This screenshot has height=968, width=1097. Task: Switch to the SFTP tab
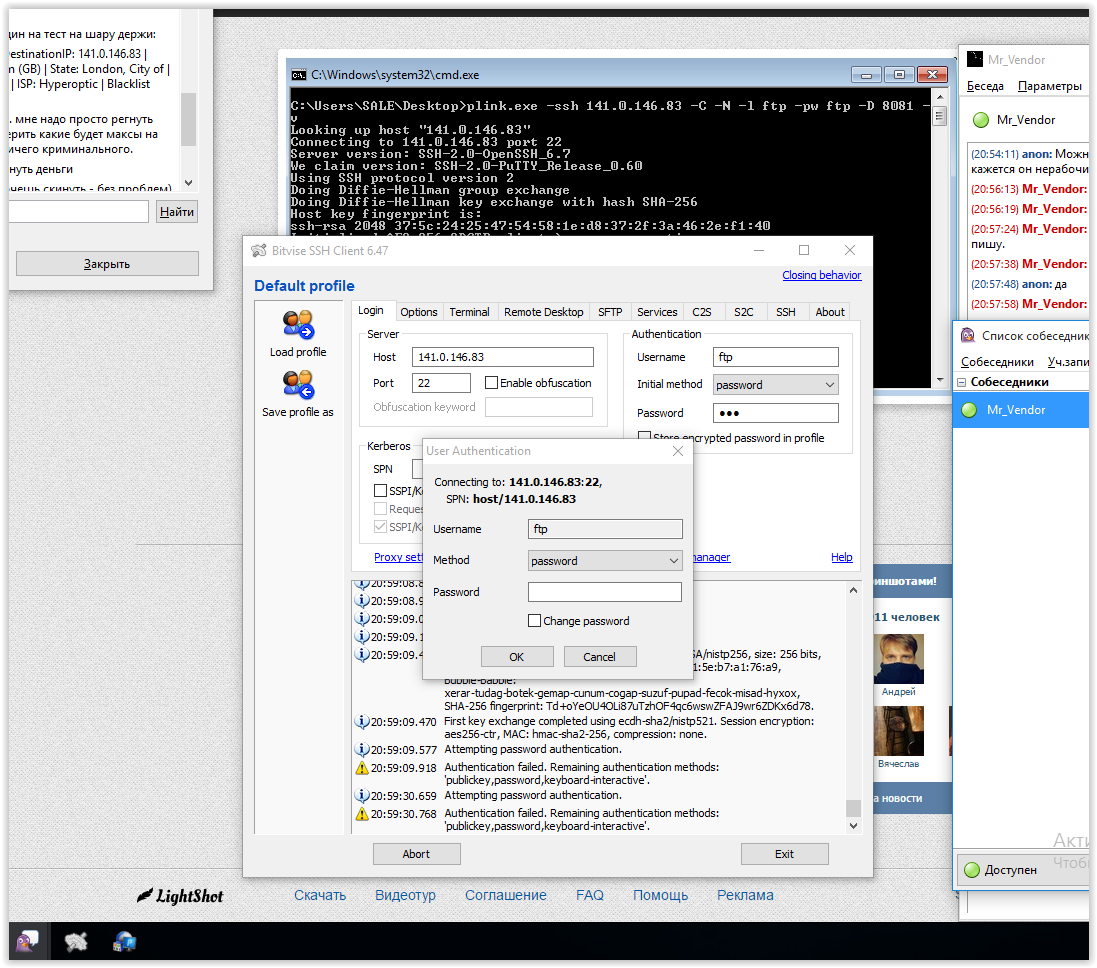pos(610,312)
